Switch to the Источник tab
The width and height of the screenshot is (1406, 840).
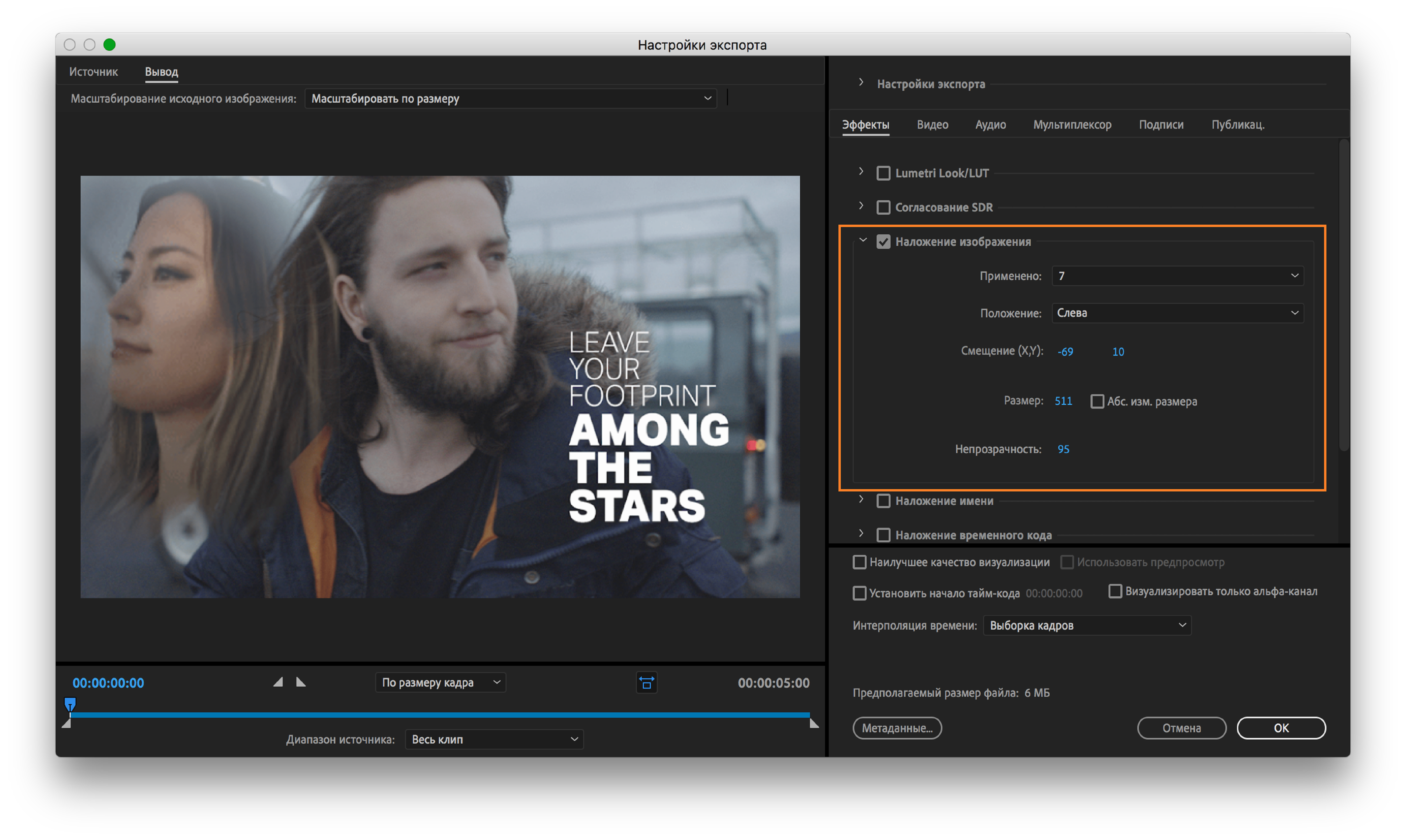(94, 71)
